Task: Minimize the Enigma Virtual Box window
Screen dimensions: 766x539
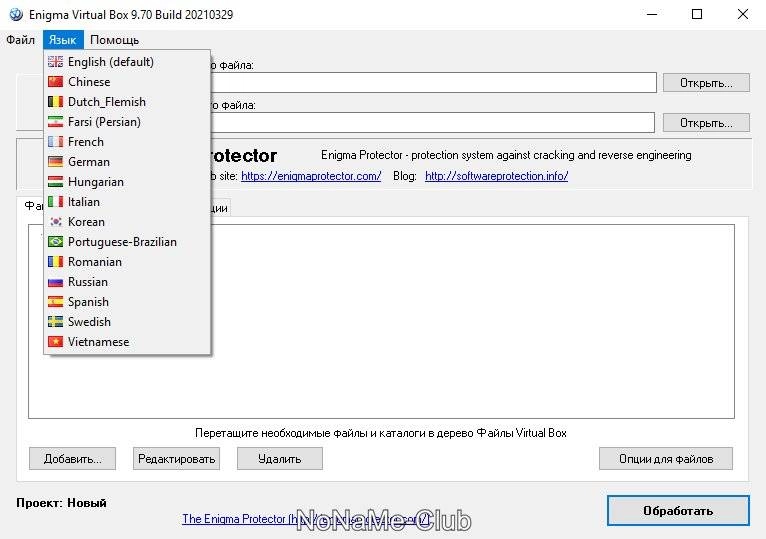Action: pos(652,14)
